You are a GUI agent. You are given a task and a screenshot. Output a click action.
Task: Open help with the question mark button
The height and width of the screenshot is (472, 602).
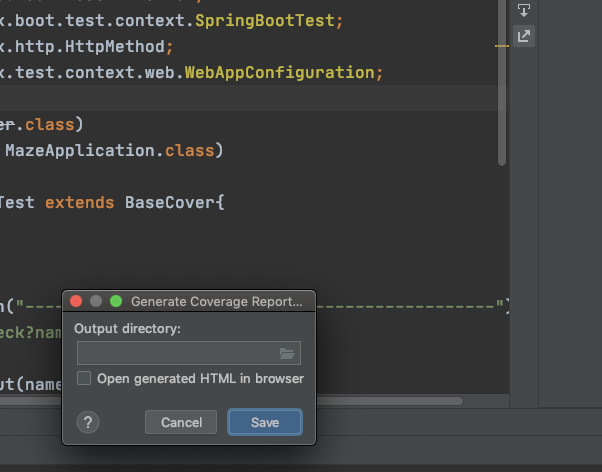click(88, 422)
